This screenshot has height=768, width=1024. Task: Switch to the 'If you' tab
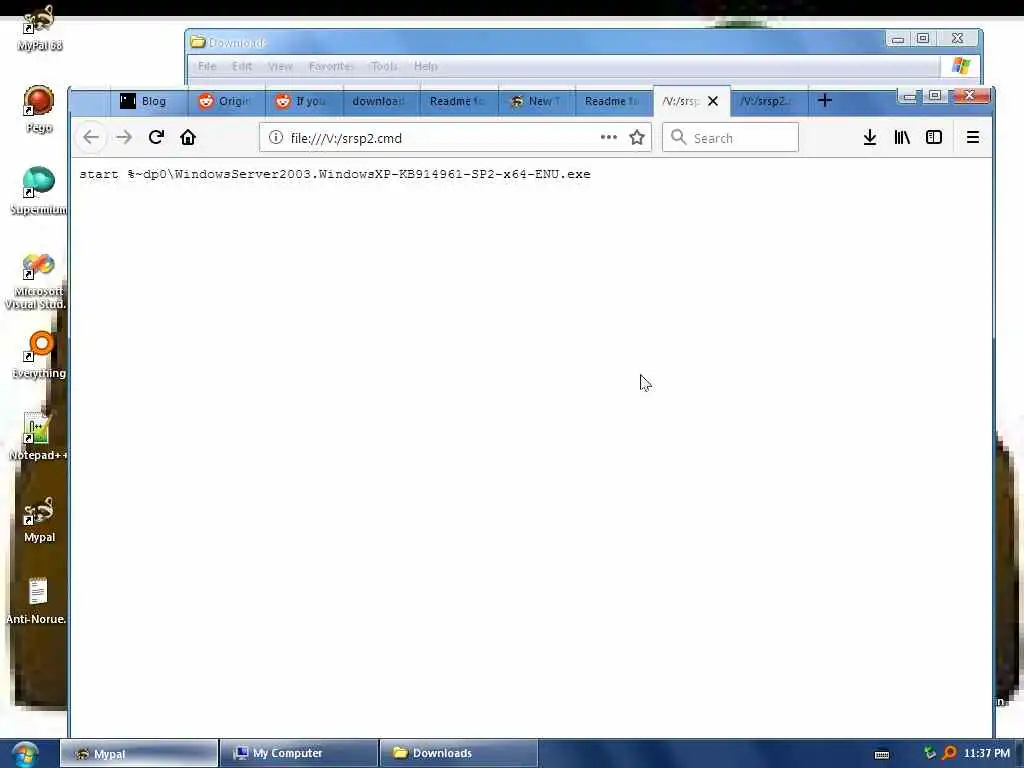point(303,101)
